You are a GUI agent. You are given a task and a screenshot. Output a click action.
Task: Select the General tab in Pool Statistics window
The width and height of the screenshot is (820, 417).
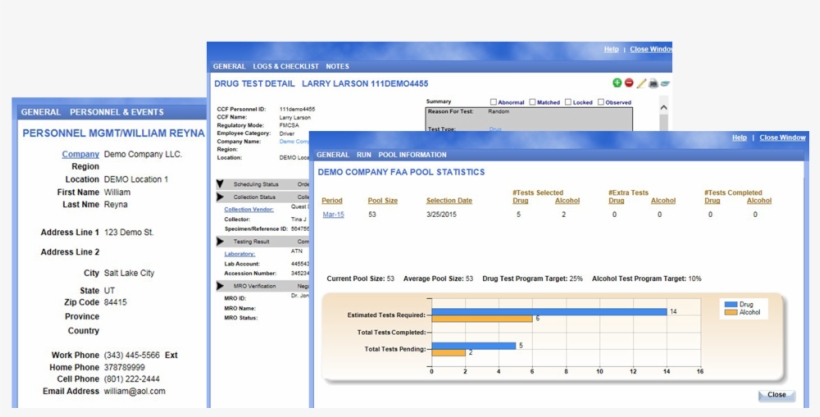pos(333,155)
